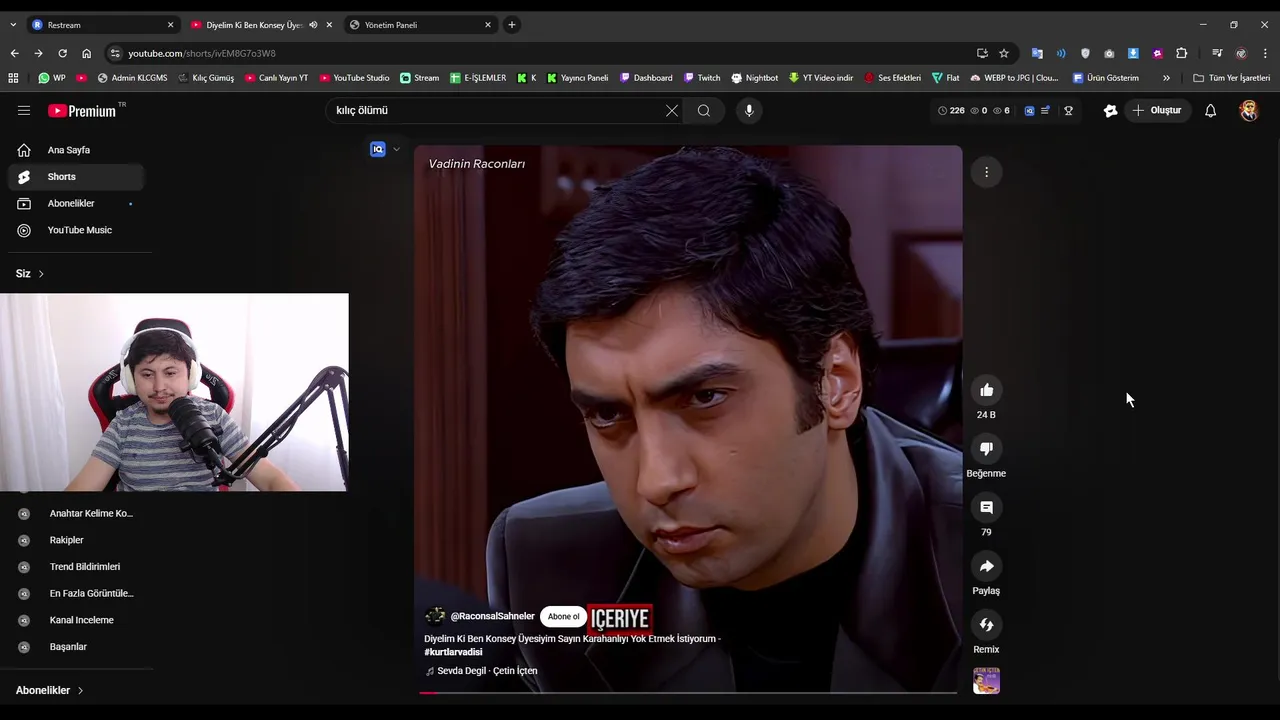Go to the browser home page
The image size is (1280, 720).
(87, 53)
